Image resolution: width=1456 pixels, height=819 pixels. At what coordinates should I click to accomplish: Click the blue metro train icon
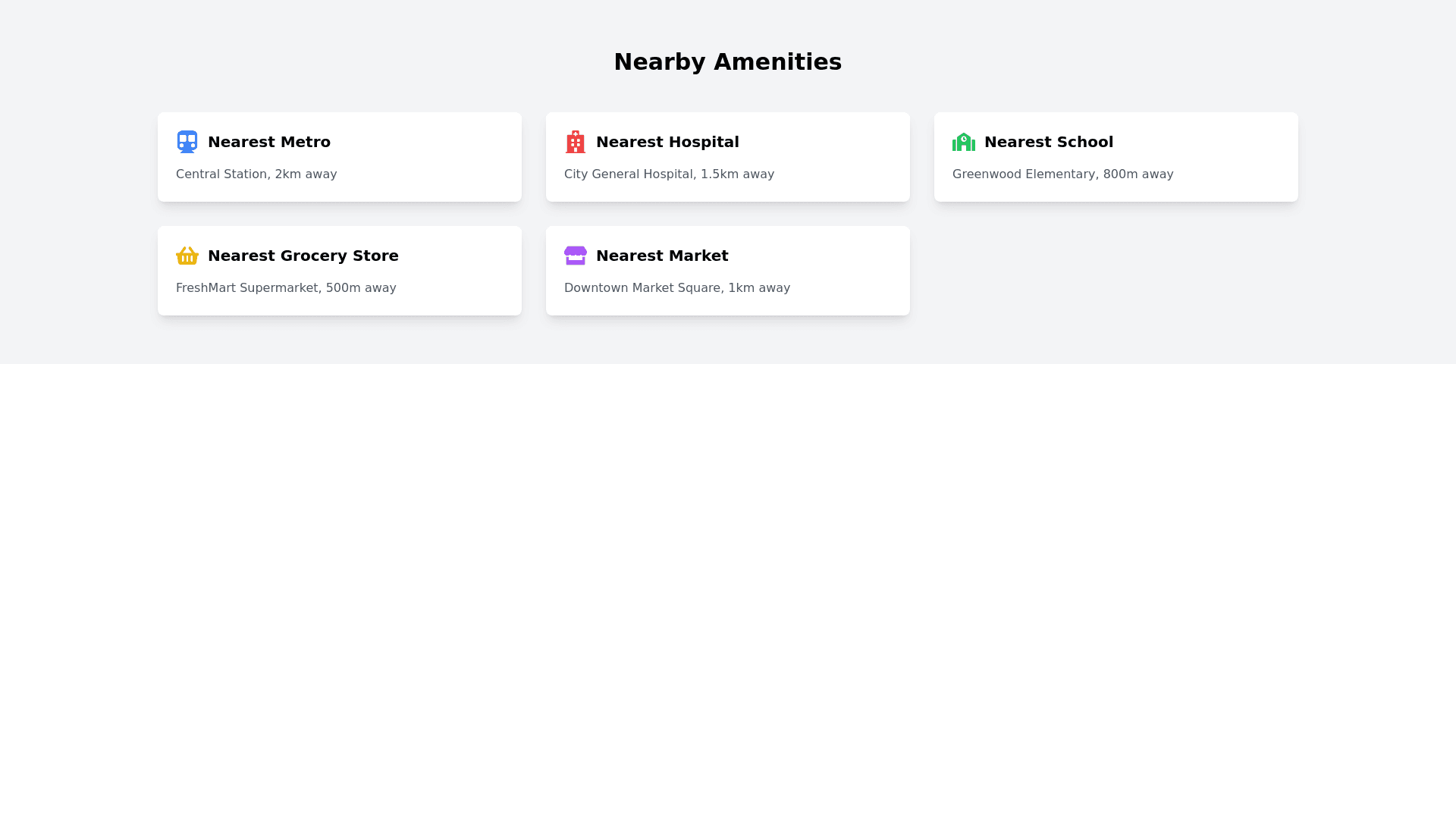[187, 142]
